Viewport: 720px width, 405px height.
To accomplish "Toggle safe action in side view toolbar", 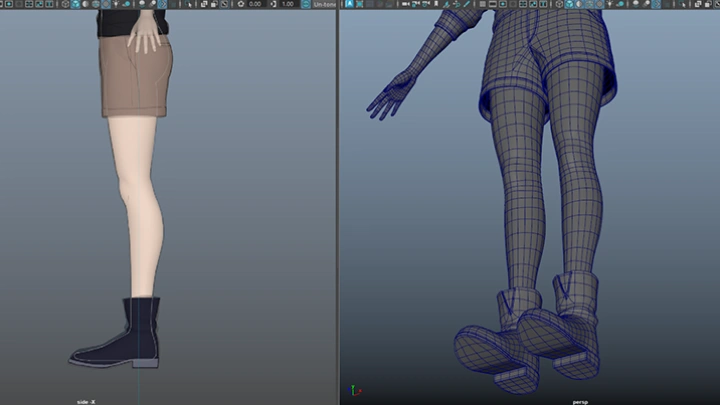I will (x=39, y=4).
